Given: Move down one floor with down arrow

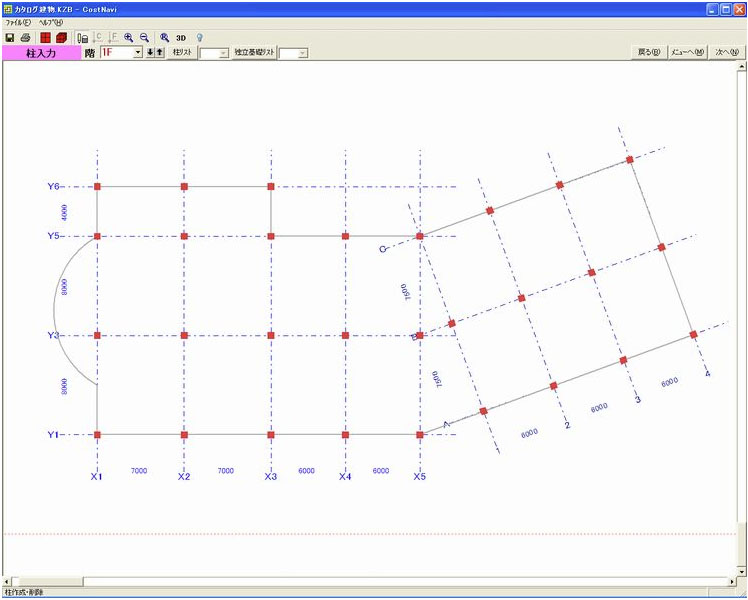Looking at the screenshot, I should click(150, 52).
